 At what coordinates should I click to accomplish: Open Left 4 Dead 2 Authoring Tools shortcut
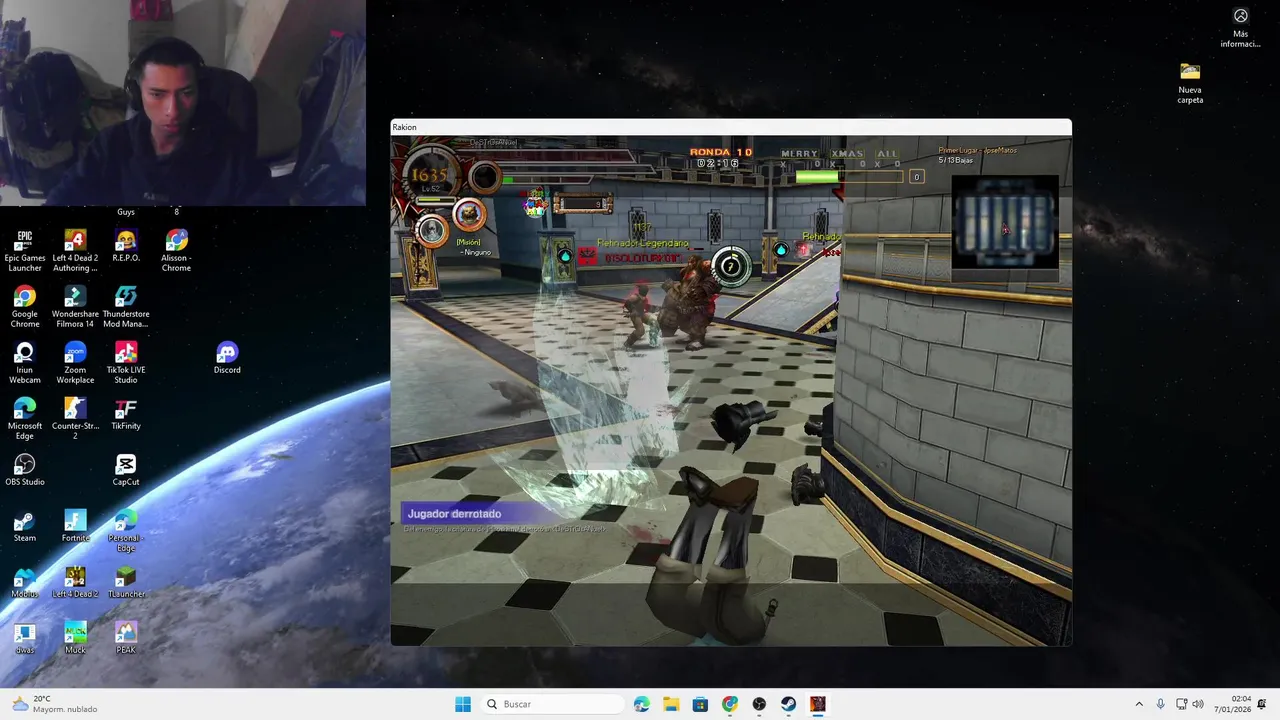(75, 251)
